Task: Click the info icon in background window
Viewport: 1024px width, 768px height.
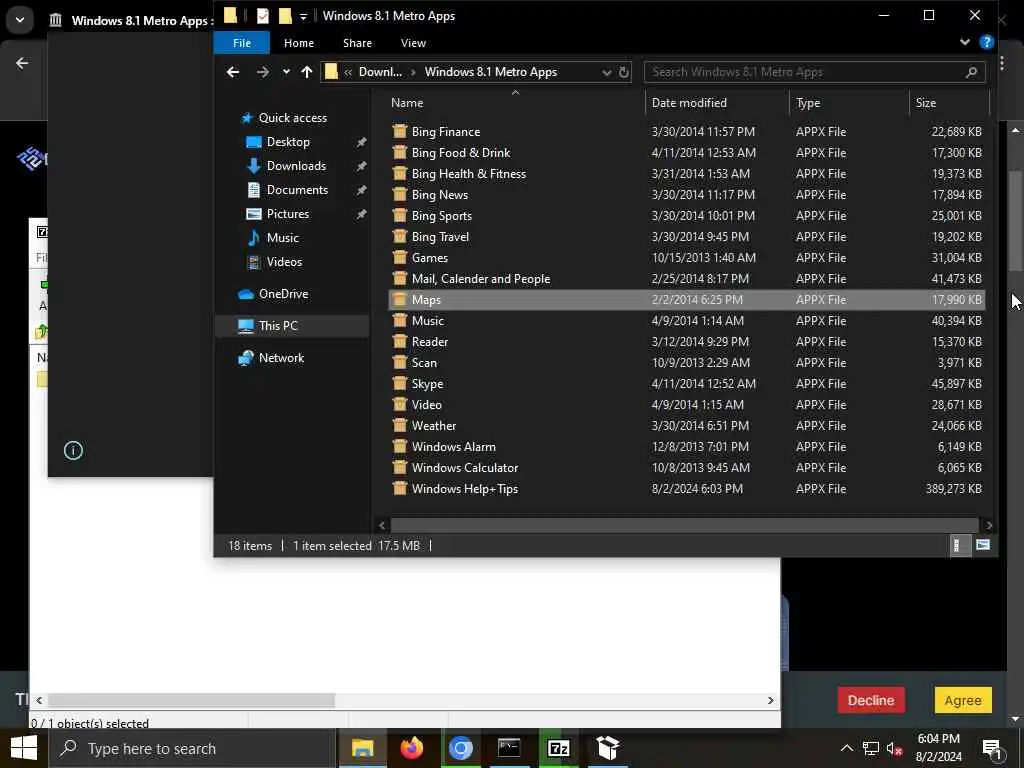Action: [73, 450]
